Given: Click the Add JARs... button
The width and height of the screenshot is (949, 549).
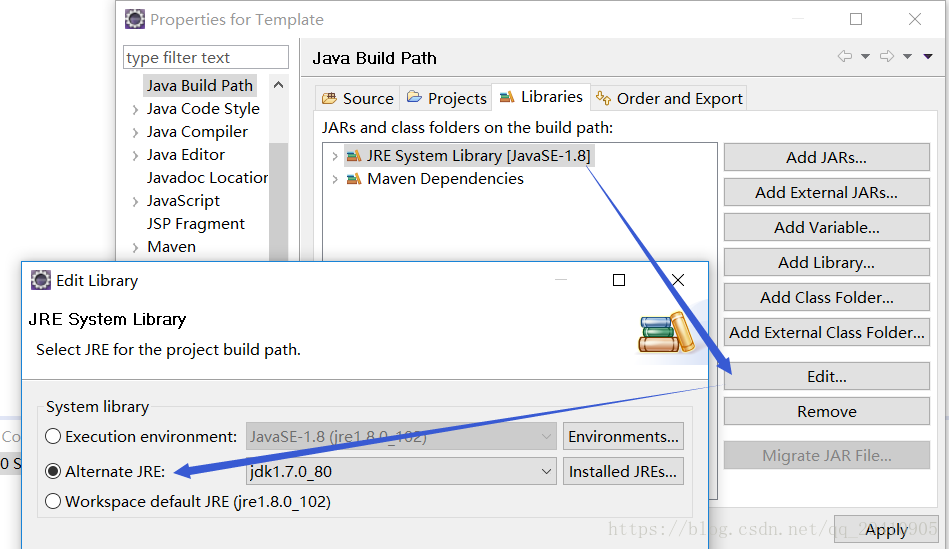Looking at the screenshot, I should [x=827, y=157].
